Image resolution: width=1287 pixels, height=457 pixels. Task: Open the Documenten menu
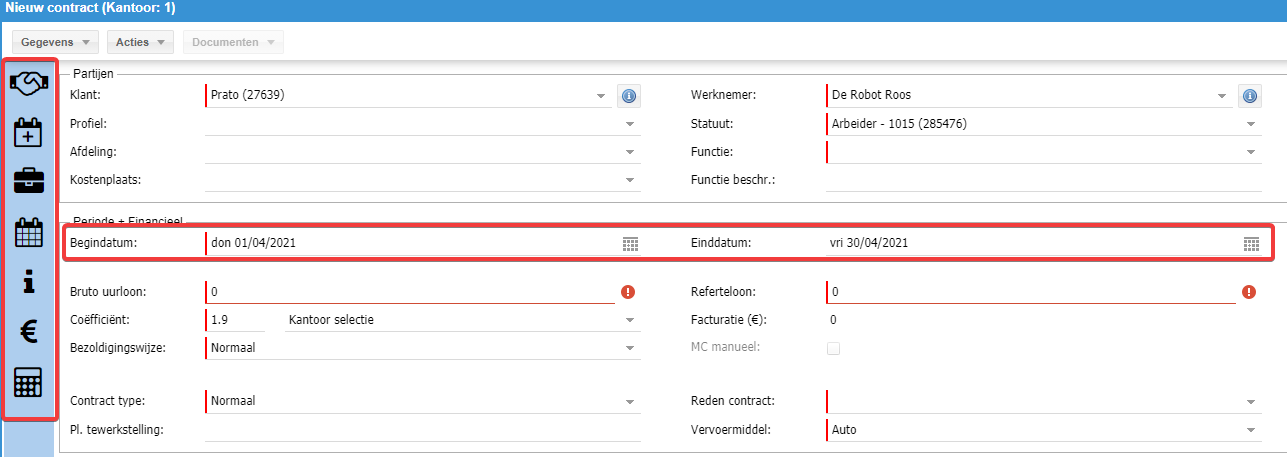(x=233, y=42)
